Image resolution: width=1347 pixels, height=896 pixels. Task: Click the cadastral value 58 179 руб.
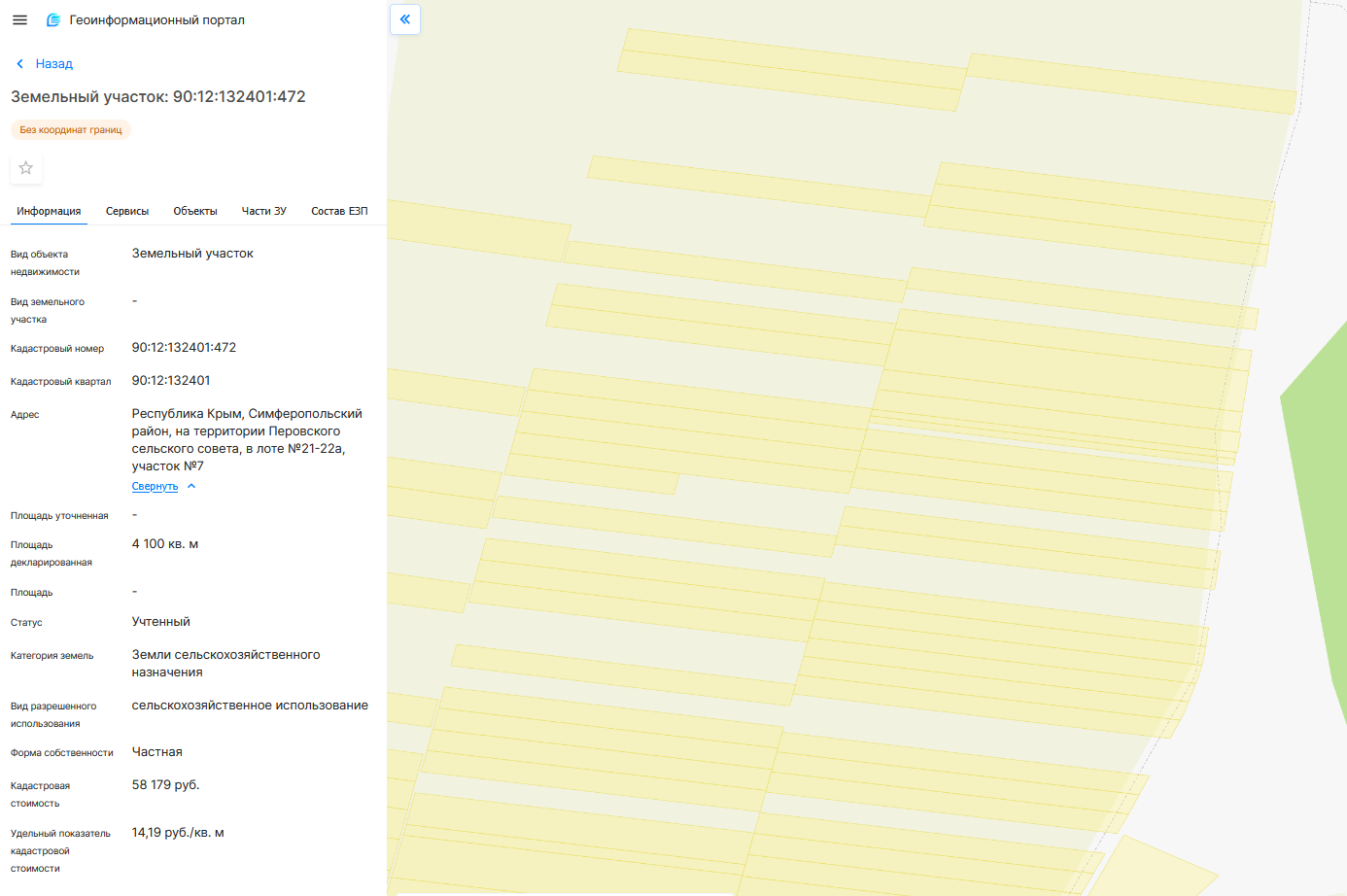coord(165,784)
